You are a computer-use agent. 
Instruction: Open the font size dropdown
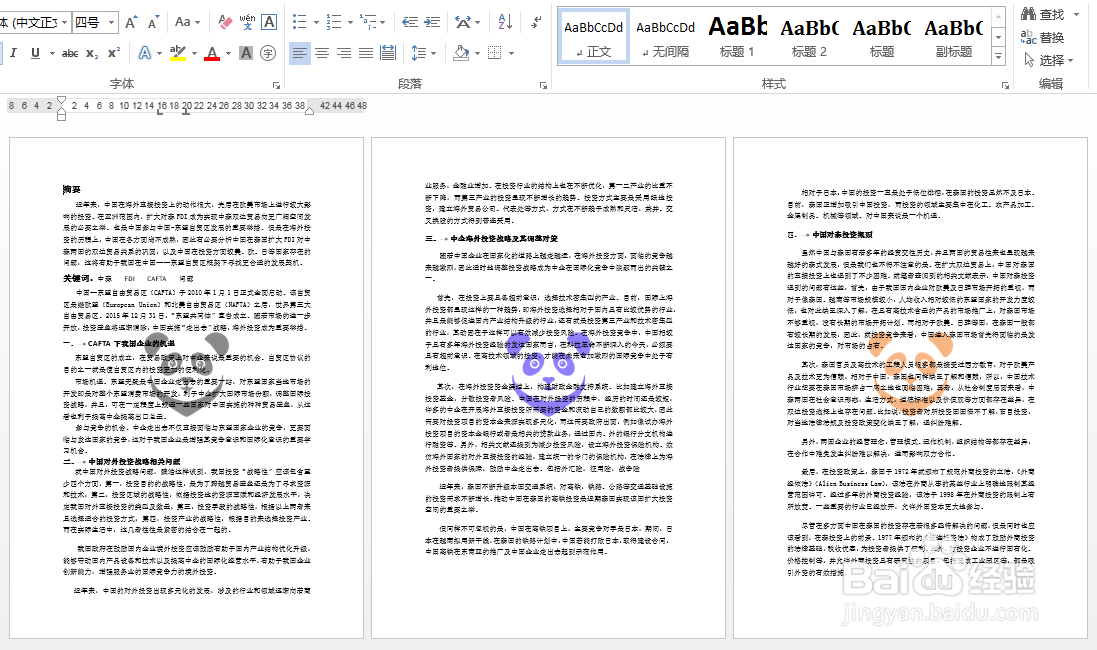[111, 22]
